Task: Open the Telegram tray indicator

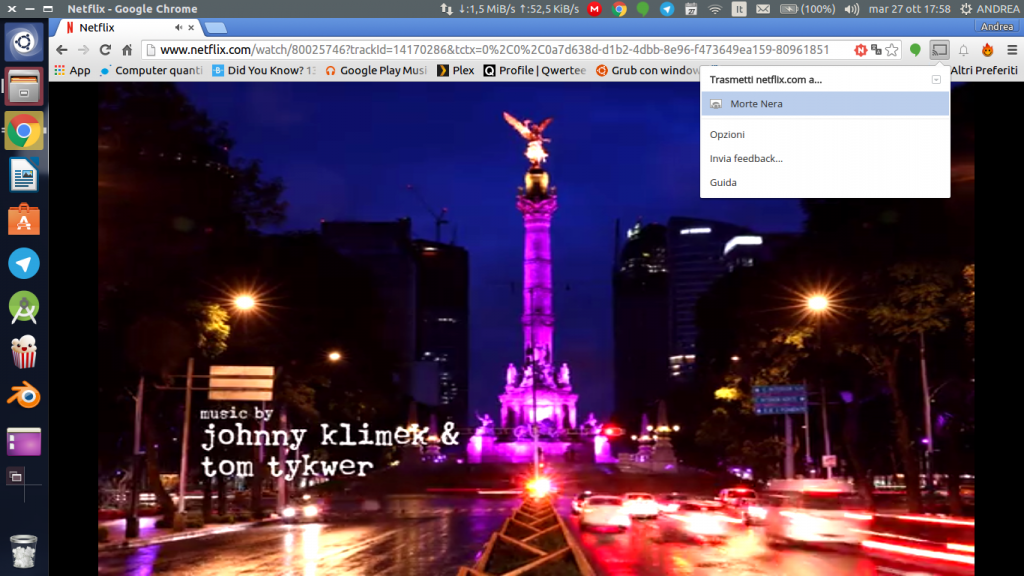Action: tap(667, 9)
